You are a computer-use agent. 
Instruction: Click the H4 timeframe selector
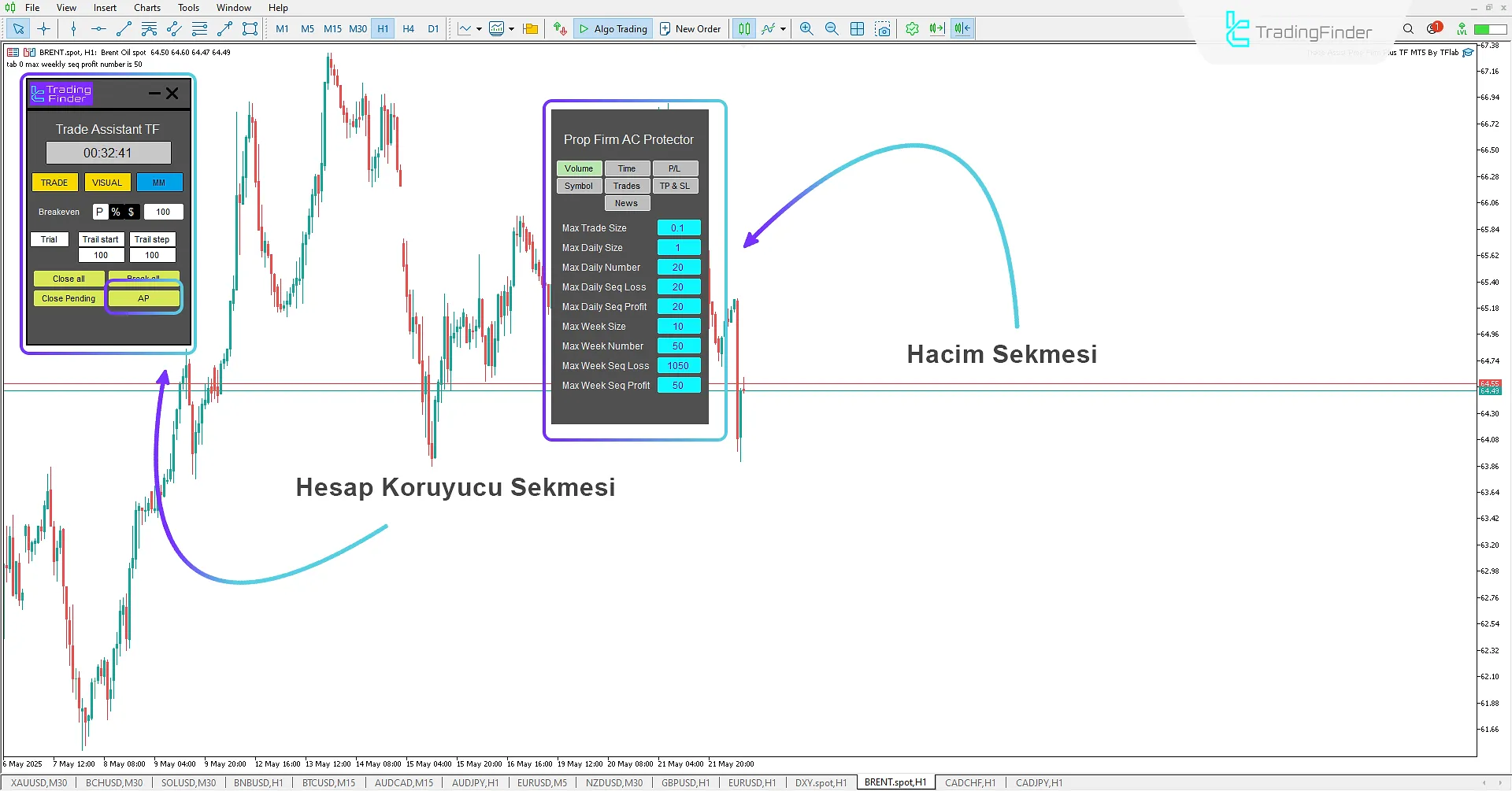[x=408, y=28]
